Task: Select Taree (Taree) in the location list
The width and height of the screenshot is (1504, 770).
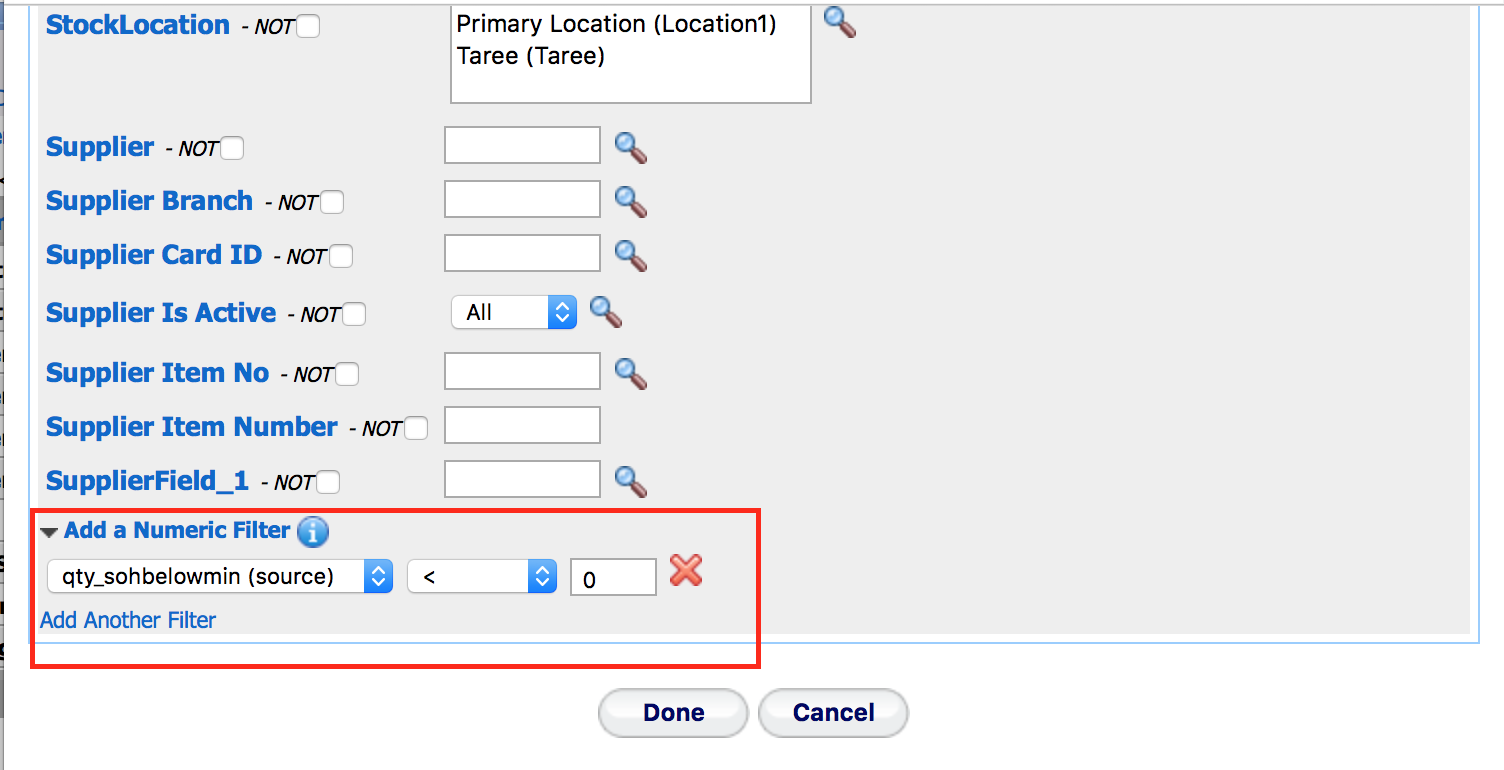Action: [531, 56]
